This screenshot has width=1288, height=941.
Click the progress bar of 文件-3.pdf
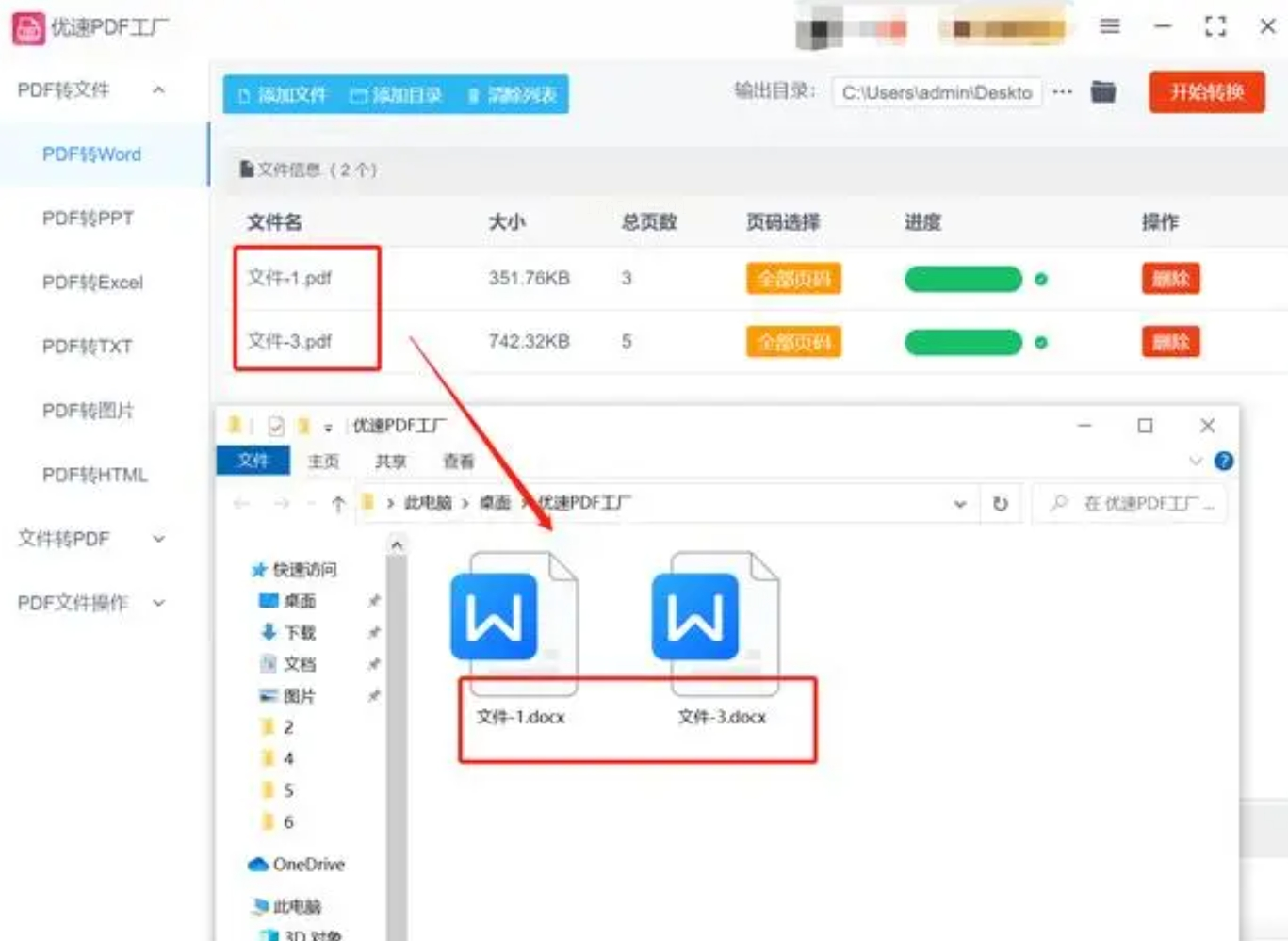tap(963, 342)
